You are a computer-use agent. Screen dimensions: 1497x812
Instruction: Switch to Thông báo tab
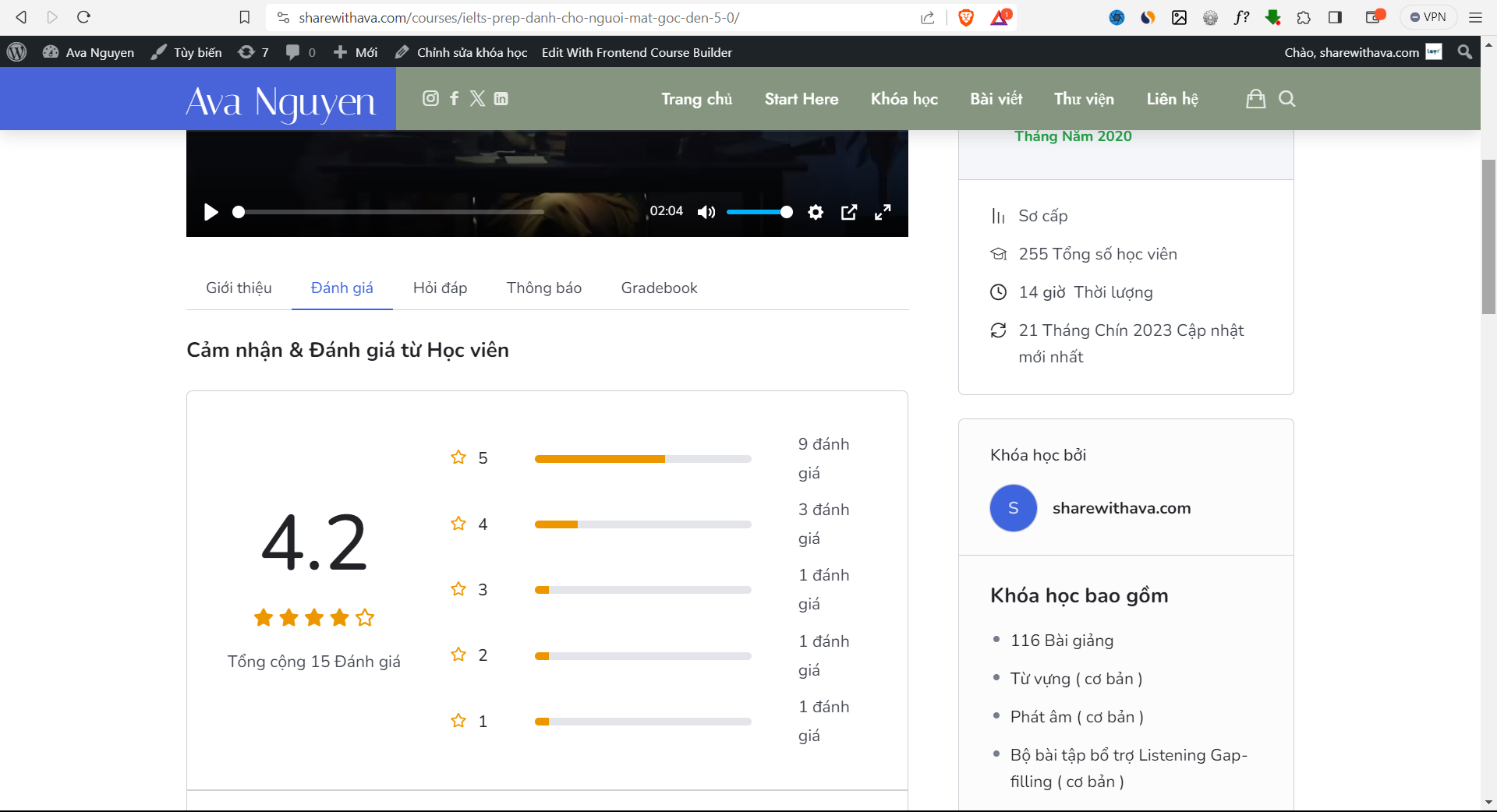pyautogui.click(x=544, y=288)
